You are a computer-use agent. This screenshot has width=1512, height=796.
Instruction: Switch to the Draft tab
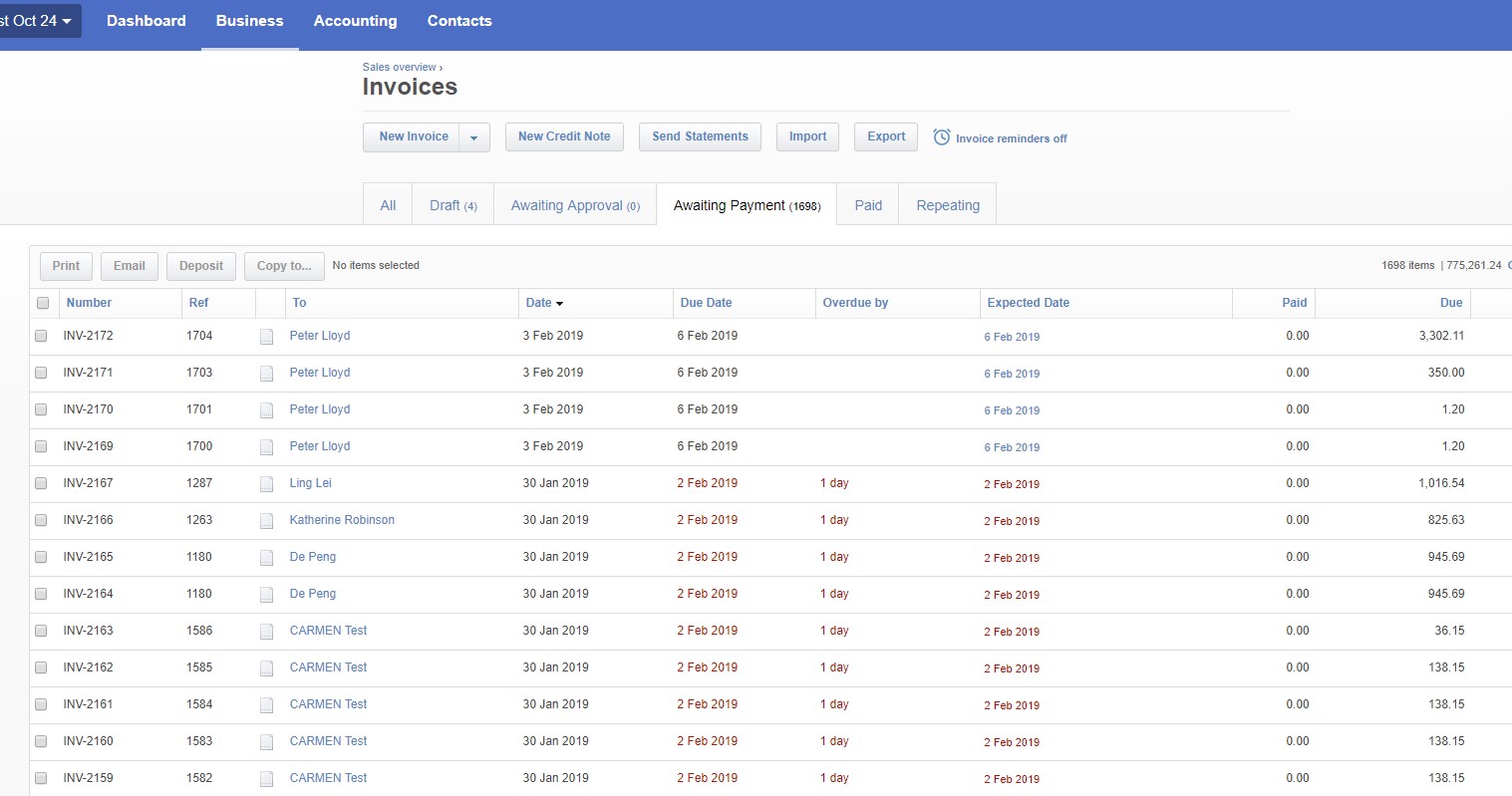pos(454,205)
